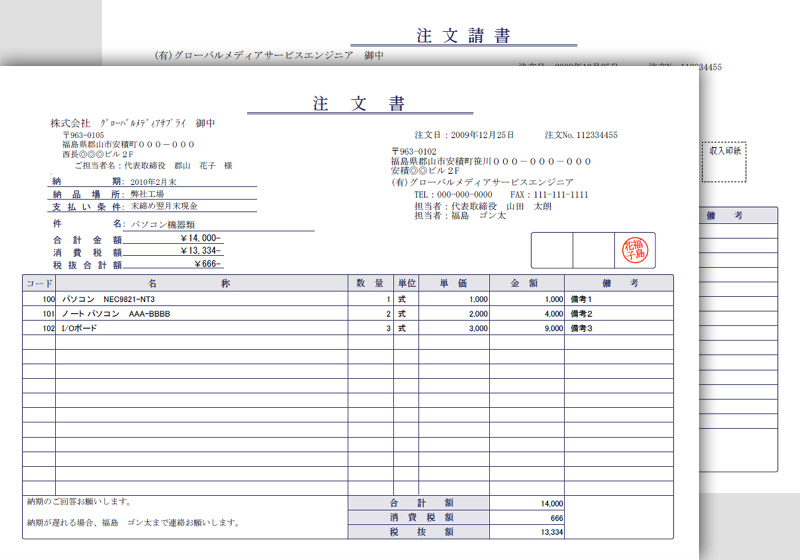Click the 注文書 title of the front document

click(359, 104)
